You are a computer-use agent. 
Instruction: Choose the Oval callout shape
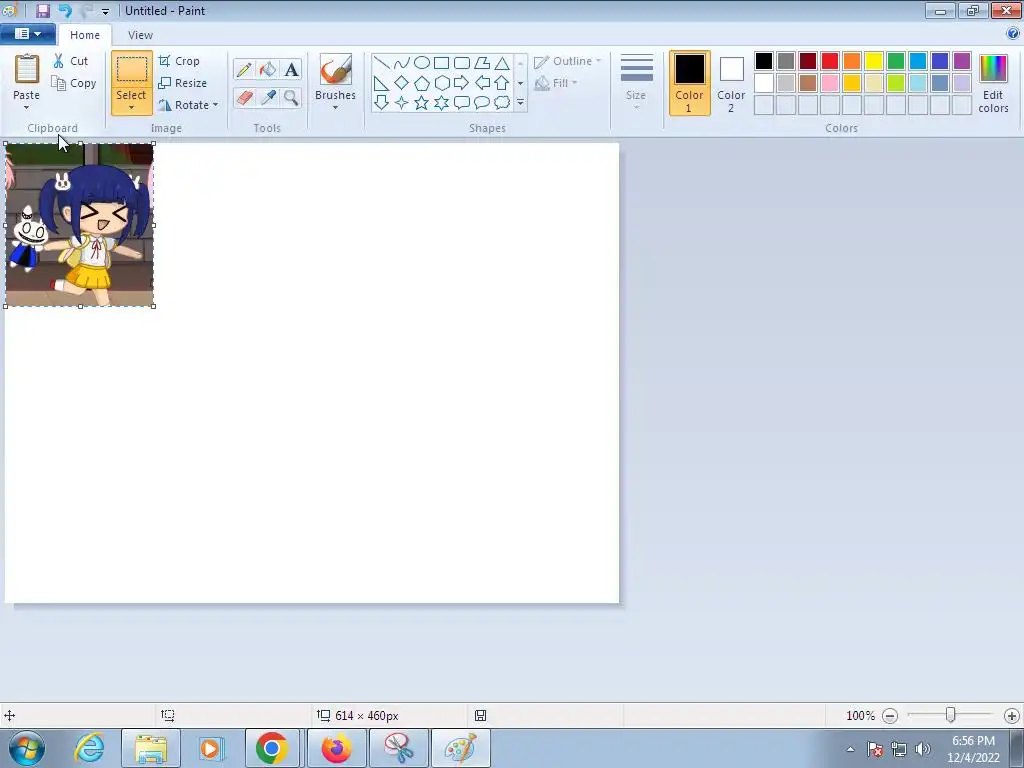(482, 103)
